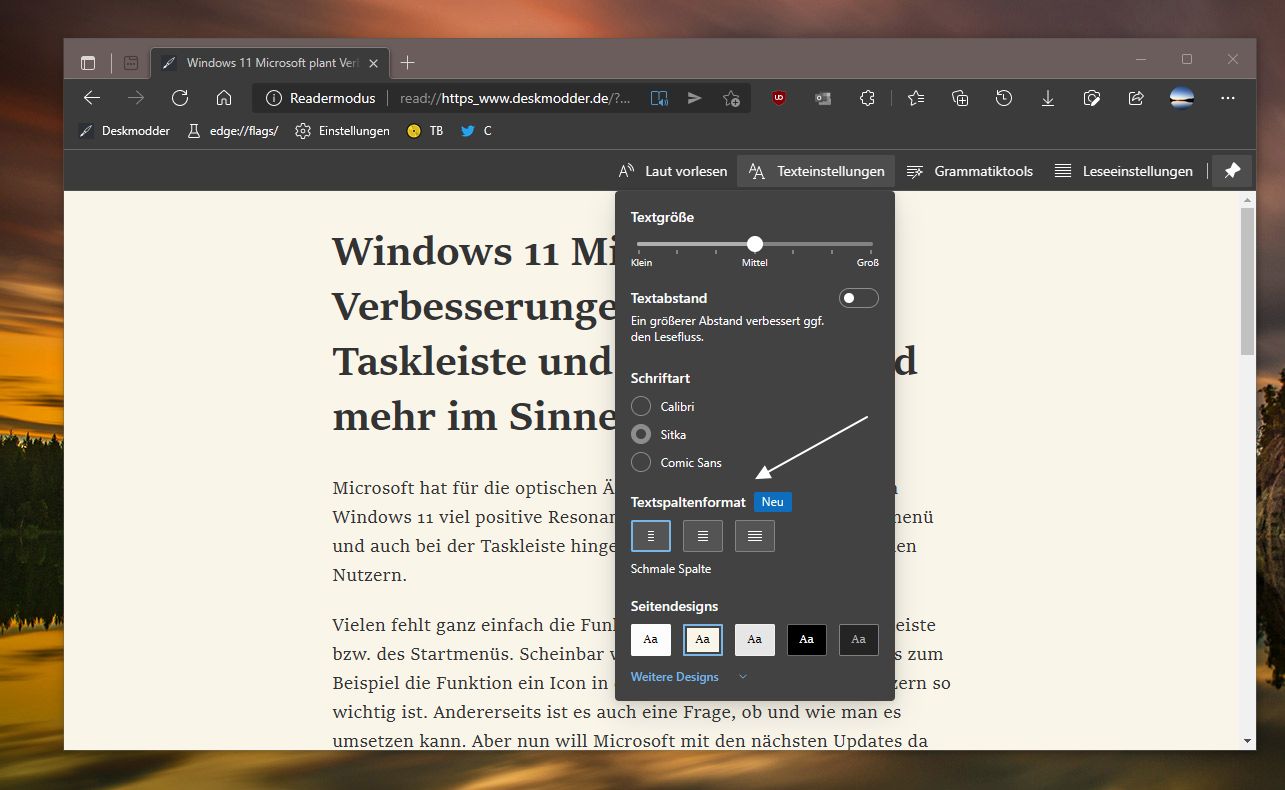The image size is (1285, 790).
Task: Open the uBlock Origin extension icon
Action: [x=779, y=98]
